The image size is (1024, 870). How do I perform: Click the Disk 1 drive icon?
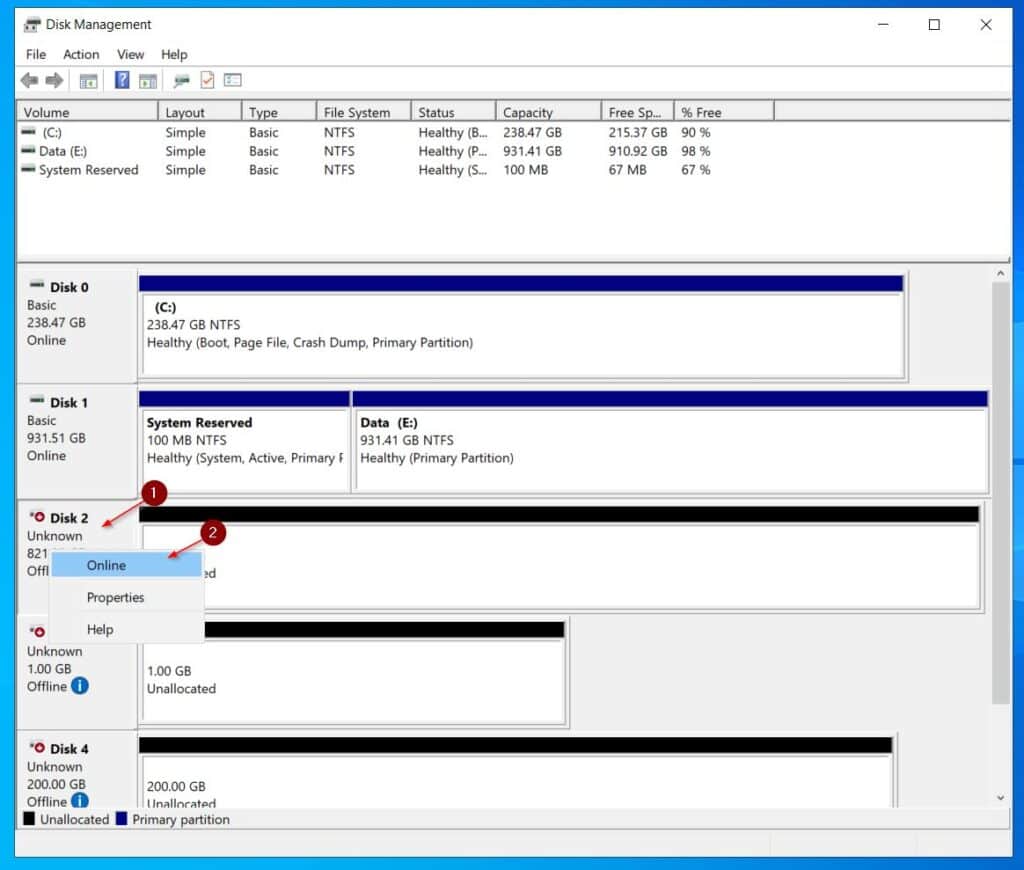pyautogui.click(x=37, y=400)
